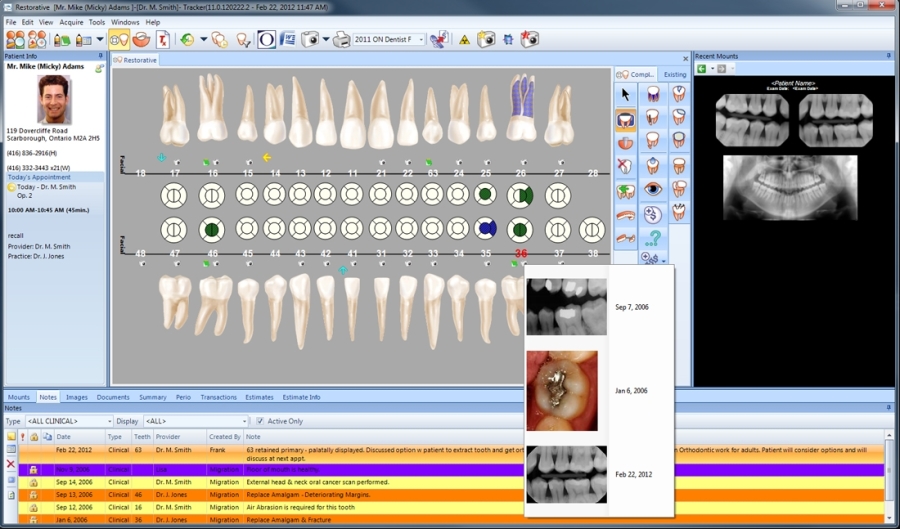Click the eye icon in the restorative palette

pyautogui.click(x=653, y=188)
